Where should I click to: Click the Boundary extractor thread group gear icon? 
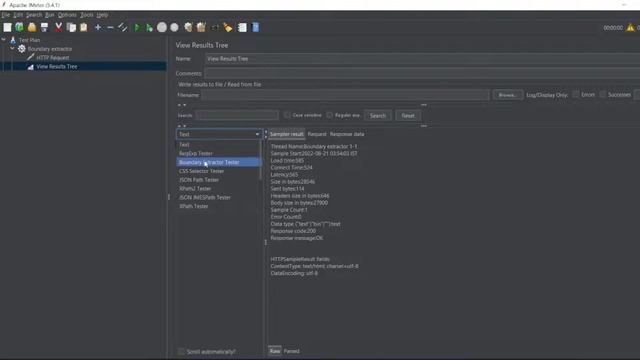pos(22,49)
